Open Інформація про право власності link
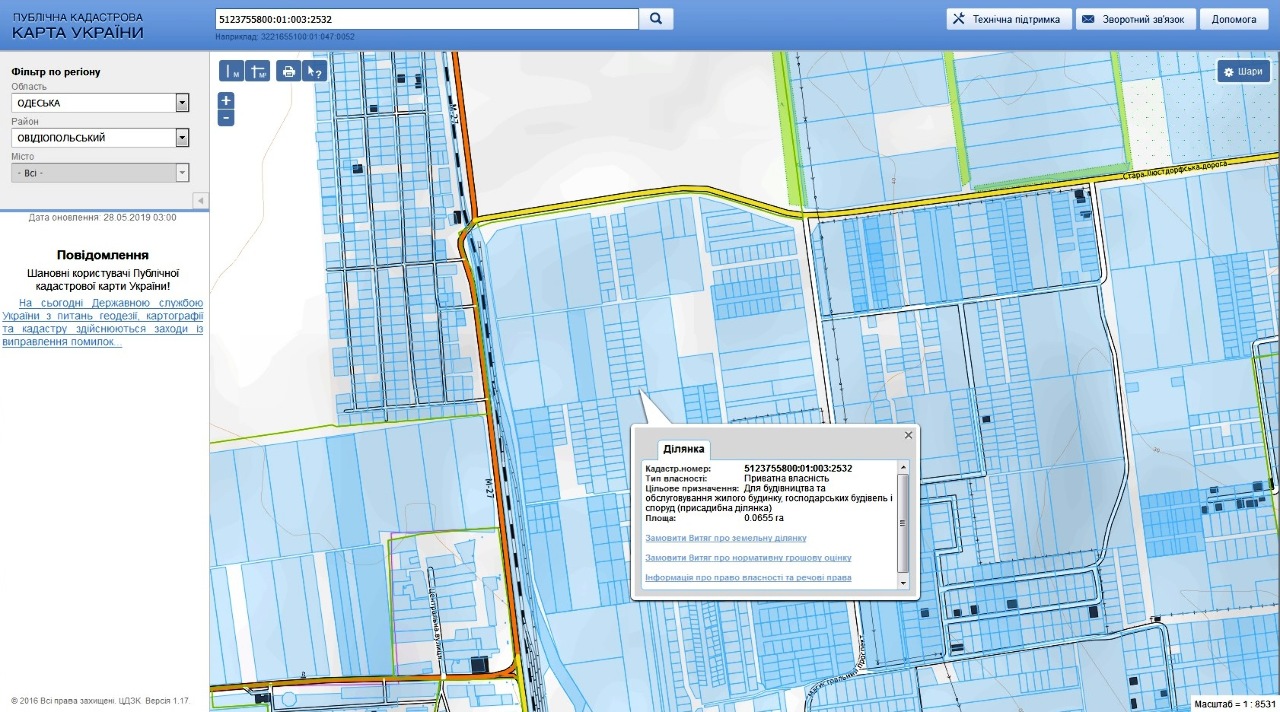The height and width of the screenshot is (712, 1280). click(748, 578)
